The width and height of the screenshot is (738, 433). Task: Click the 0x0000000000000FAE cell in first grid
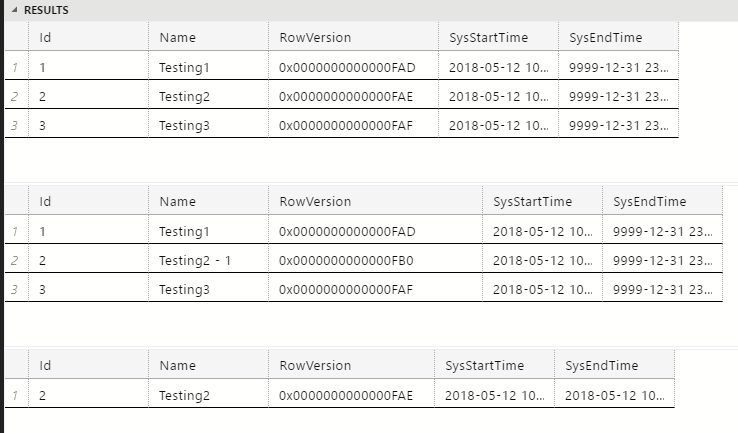point(353,96)
